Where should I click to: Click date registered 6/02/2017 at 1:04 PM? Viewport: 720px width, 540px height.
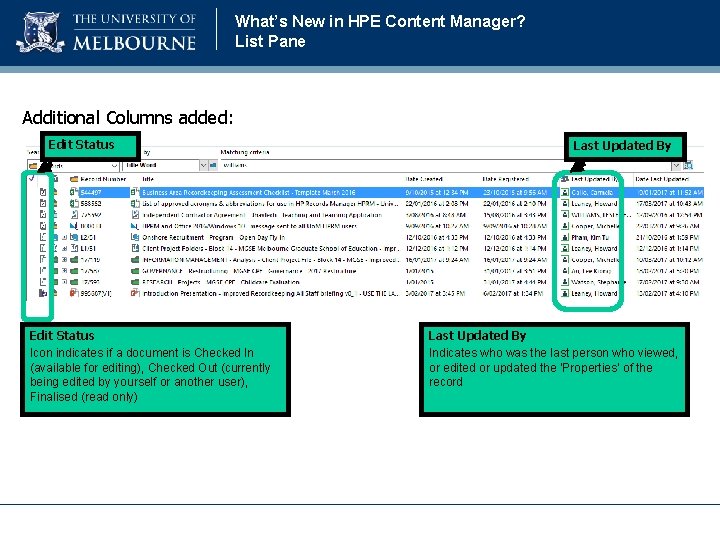(x=513, y=293)
